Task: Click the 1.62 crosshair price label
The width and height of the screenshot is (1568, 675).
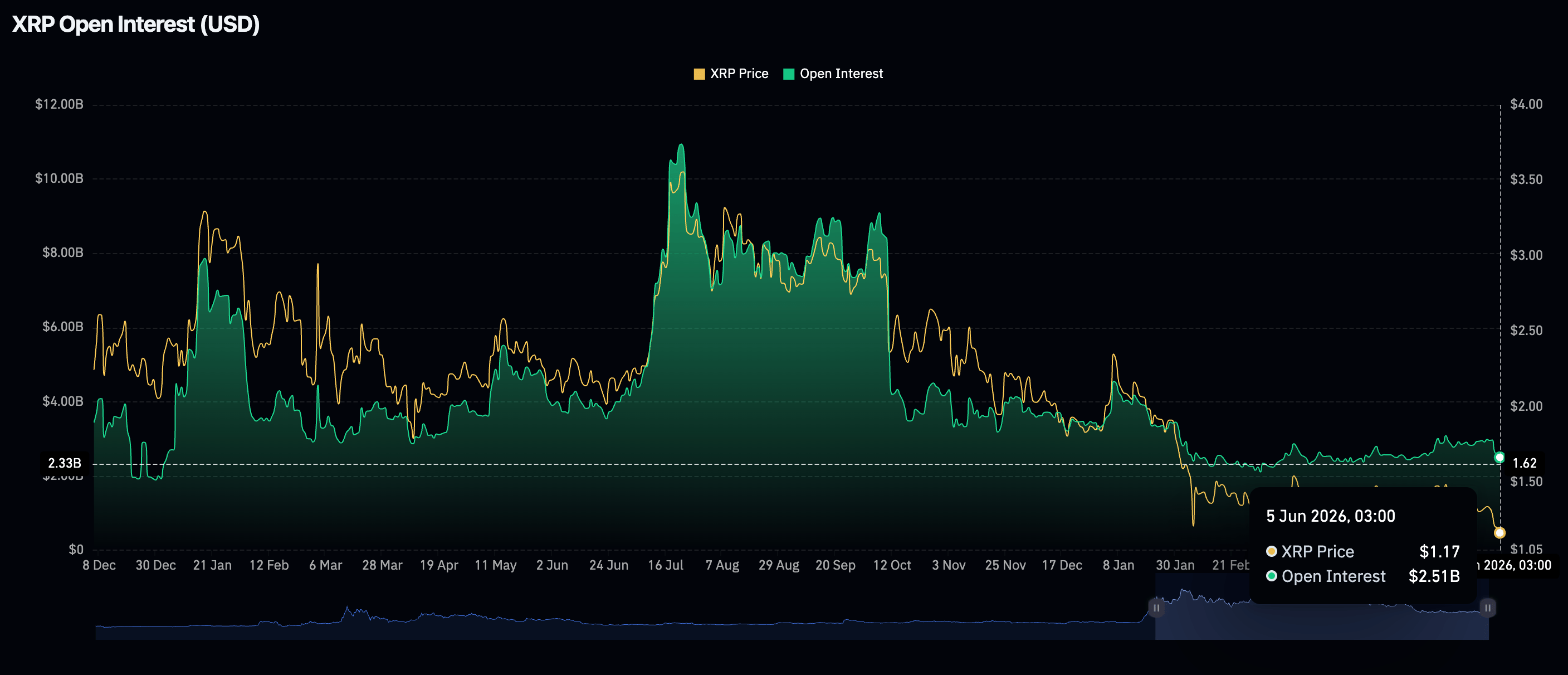Action: click(x=1525, y=464)
